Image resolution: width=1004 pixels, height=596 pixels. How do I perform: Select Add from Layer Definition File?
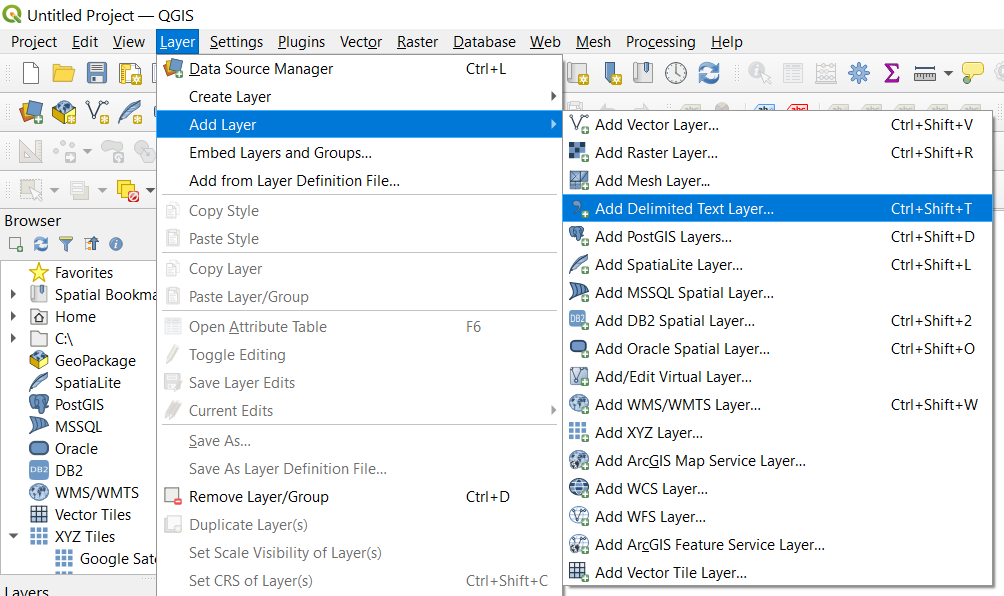tap(359, 181)
